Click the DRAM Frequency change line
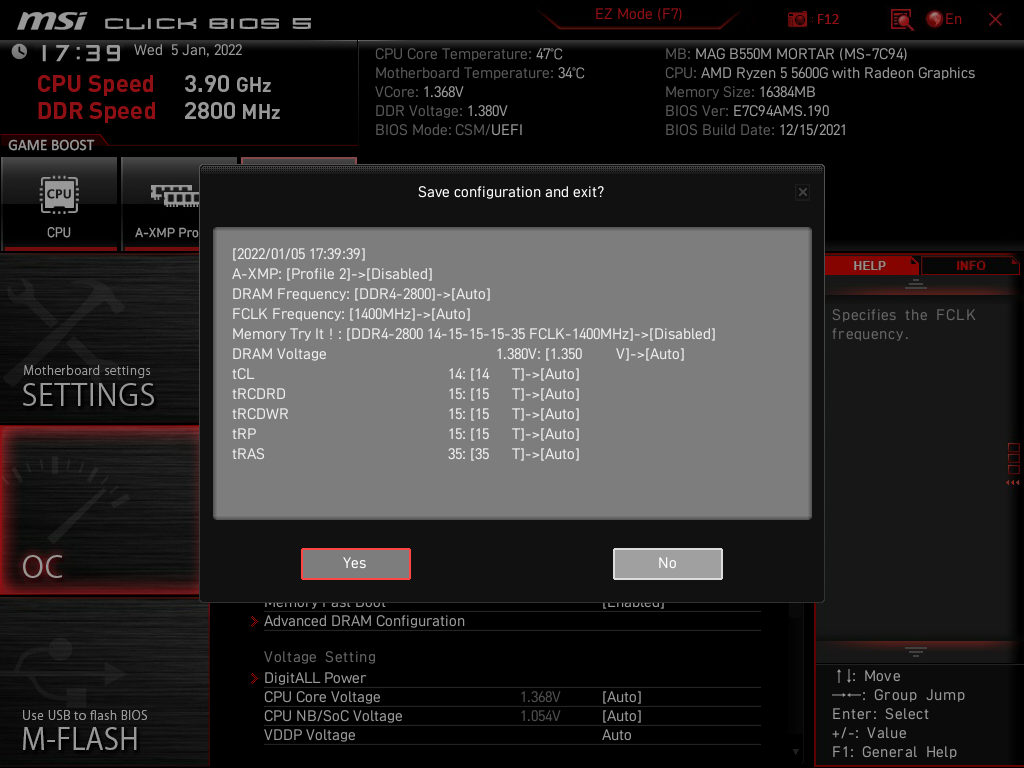Viewport: 1024px width, 768px height. (x=361, y=294)
